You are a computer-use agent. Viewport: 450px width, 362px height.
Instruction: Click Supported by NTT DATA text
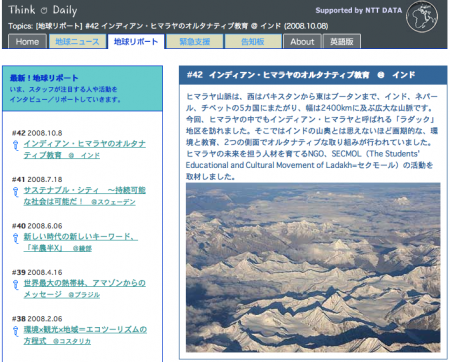click(359, 10)
